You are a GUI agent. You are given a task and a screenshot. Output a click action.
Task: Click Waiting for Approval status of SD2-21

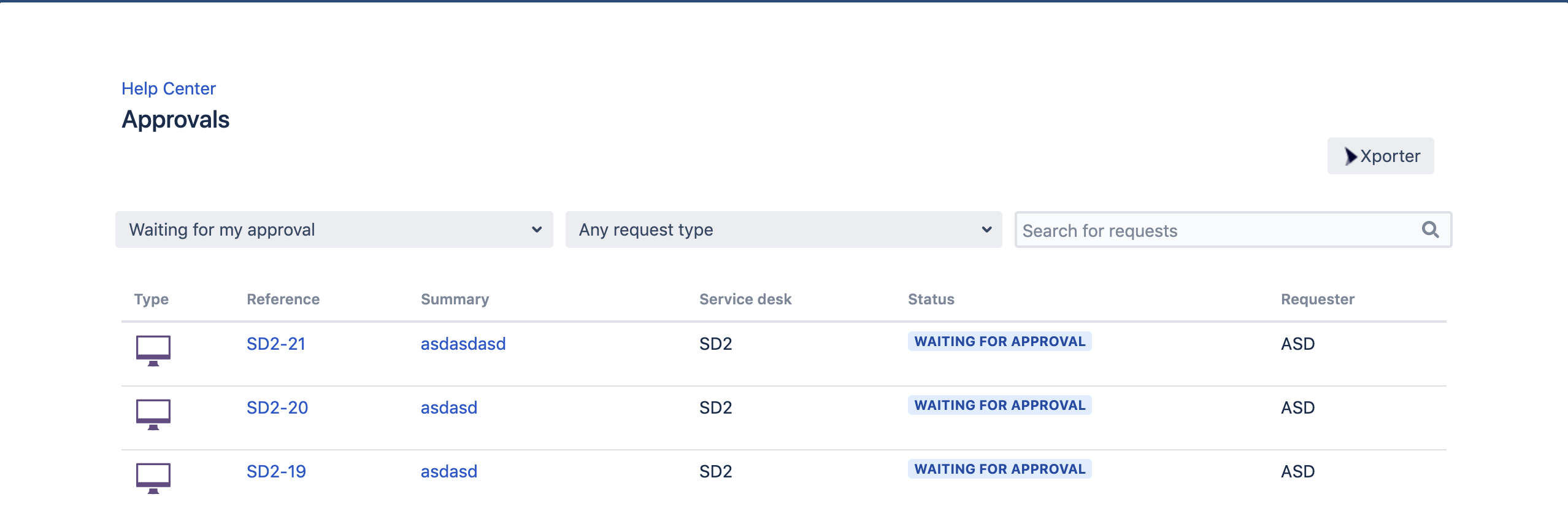999,341
